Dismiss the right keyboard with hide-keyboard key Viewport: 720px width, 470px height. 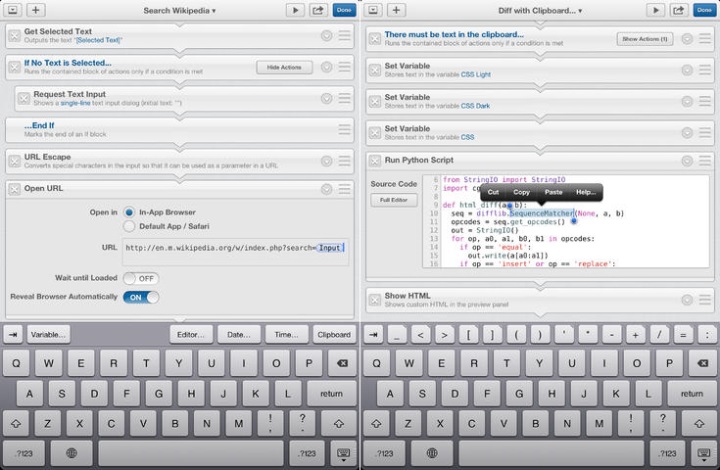pos(703,453)
